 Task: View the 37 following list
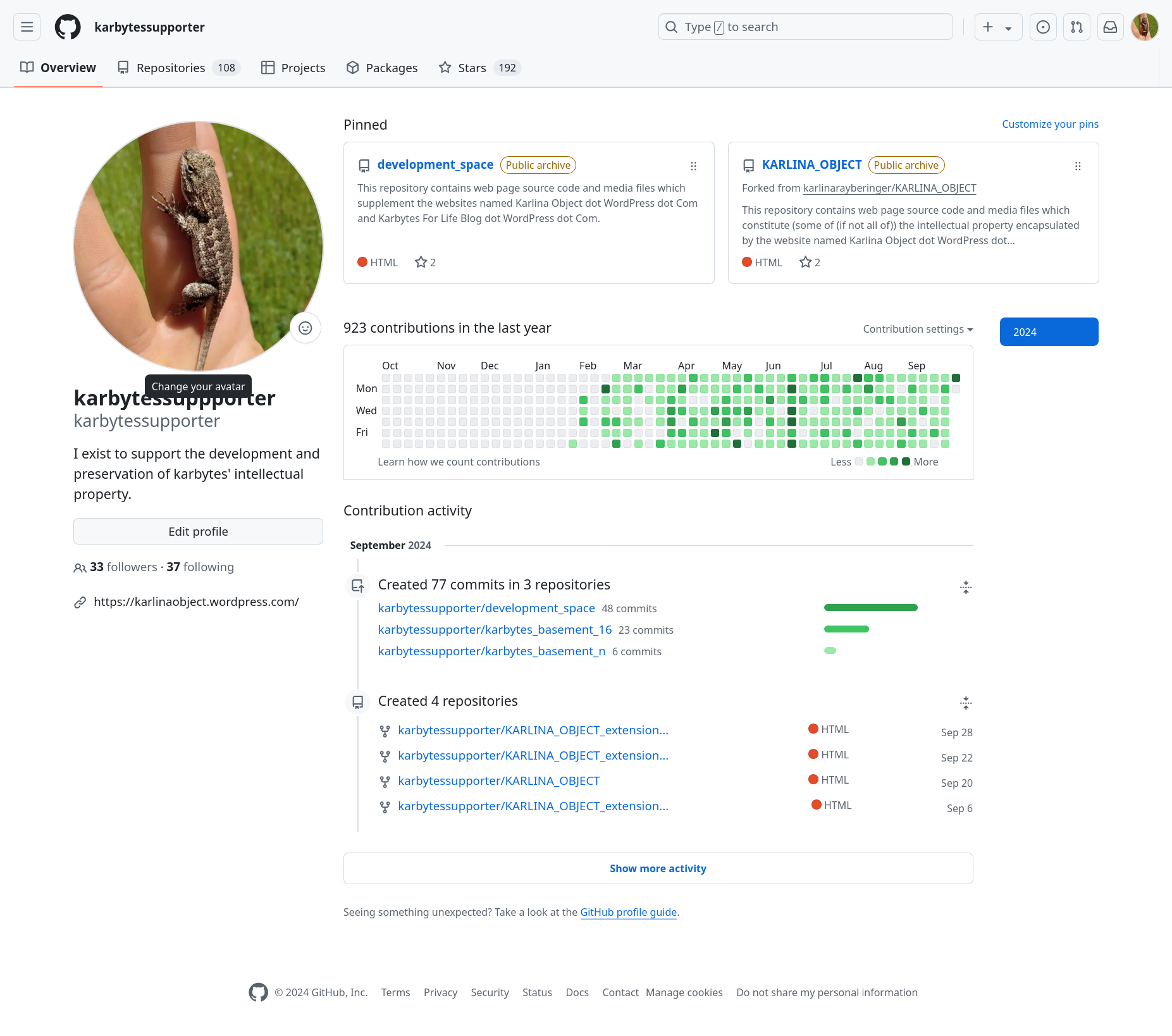tap(200, 567)
